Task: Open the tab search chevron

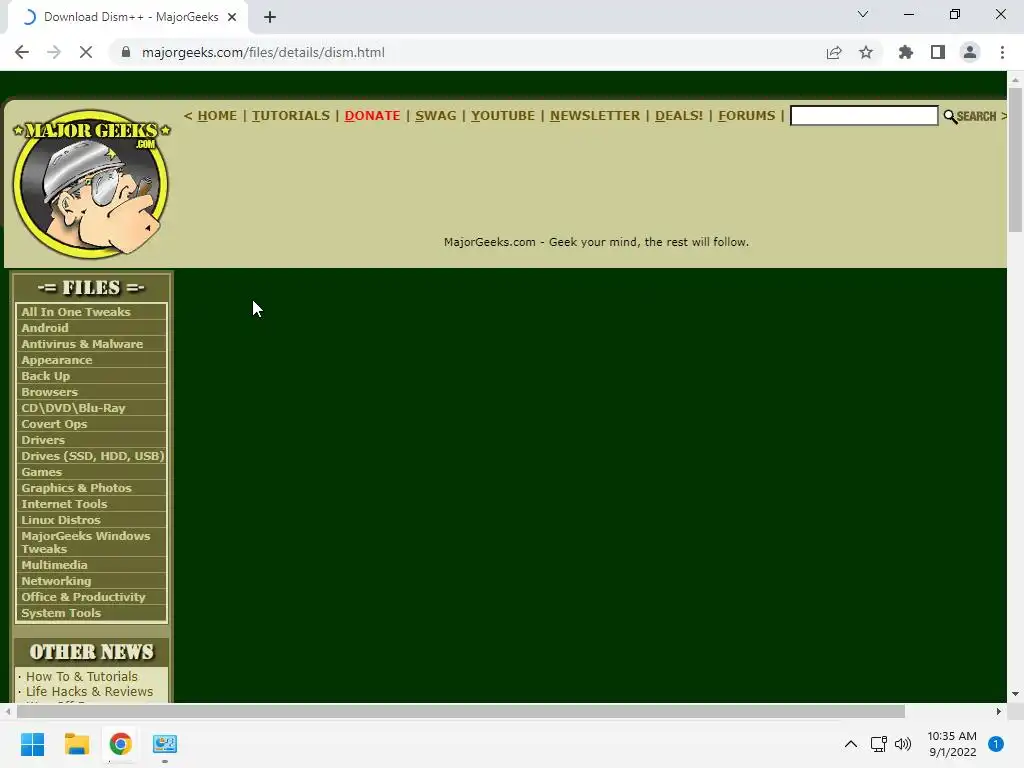Action: [863, 14]
